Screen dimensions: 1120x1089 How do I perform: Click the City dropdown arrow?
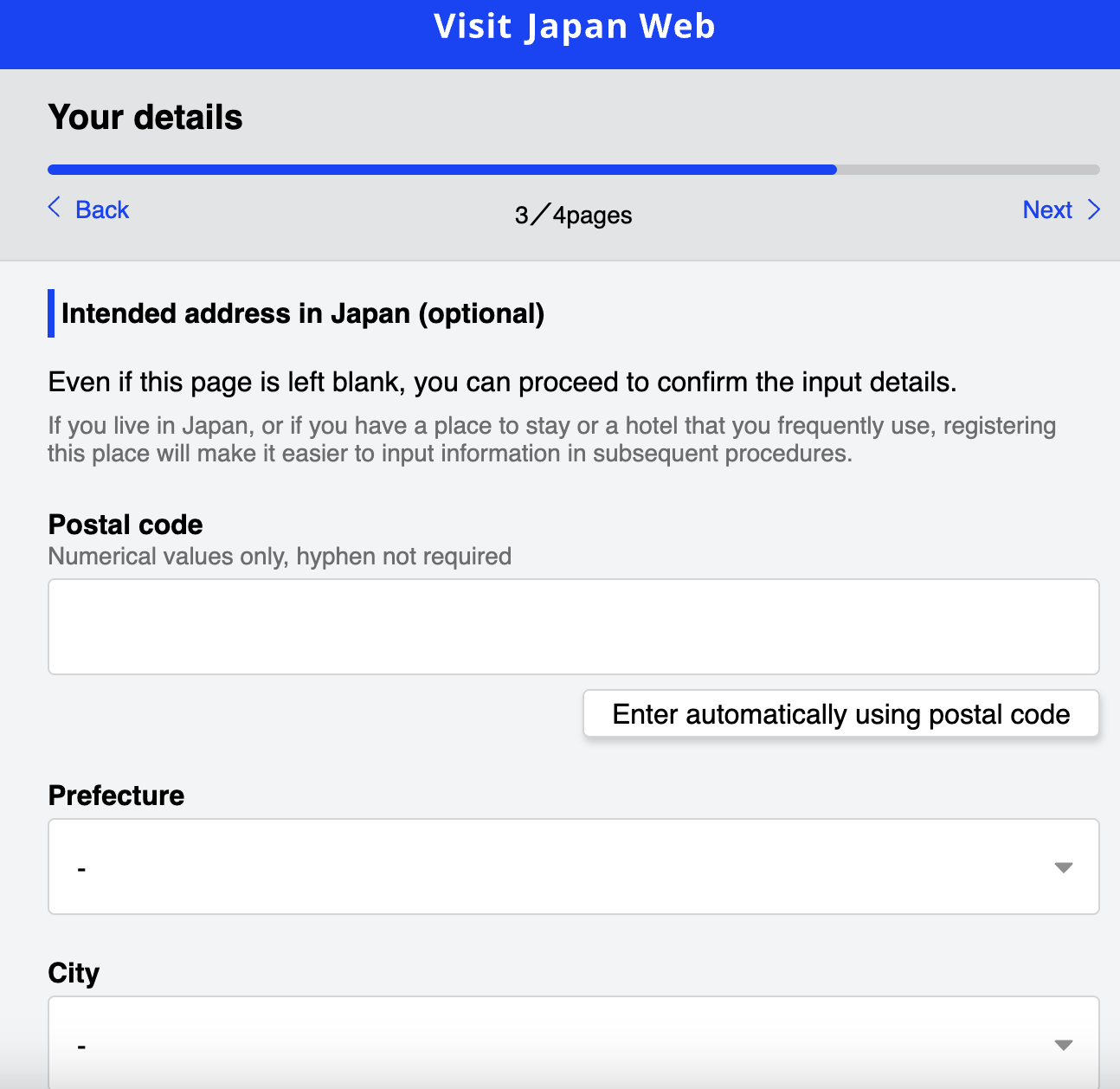(1064, 1045)
